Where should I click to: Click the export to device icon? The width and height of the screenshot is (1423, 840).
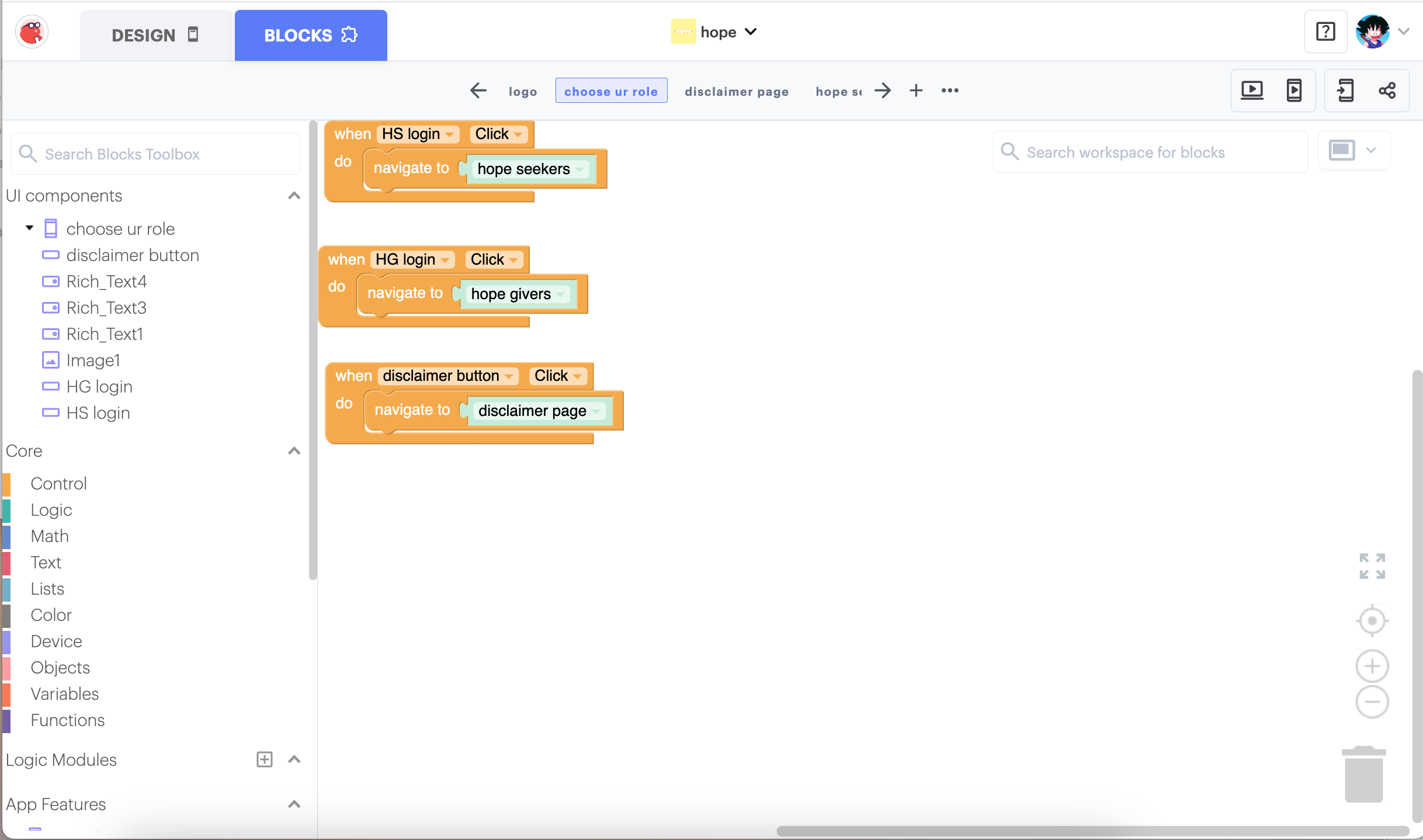[1345, 91]
